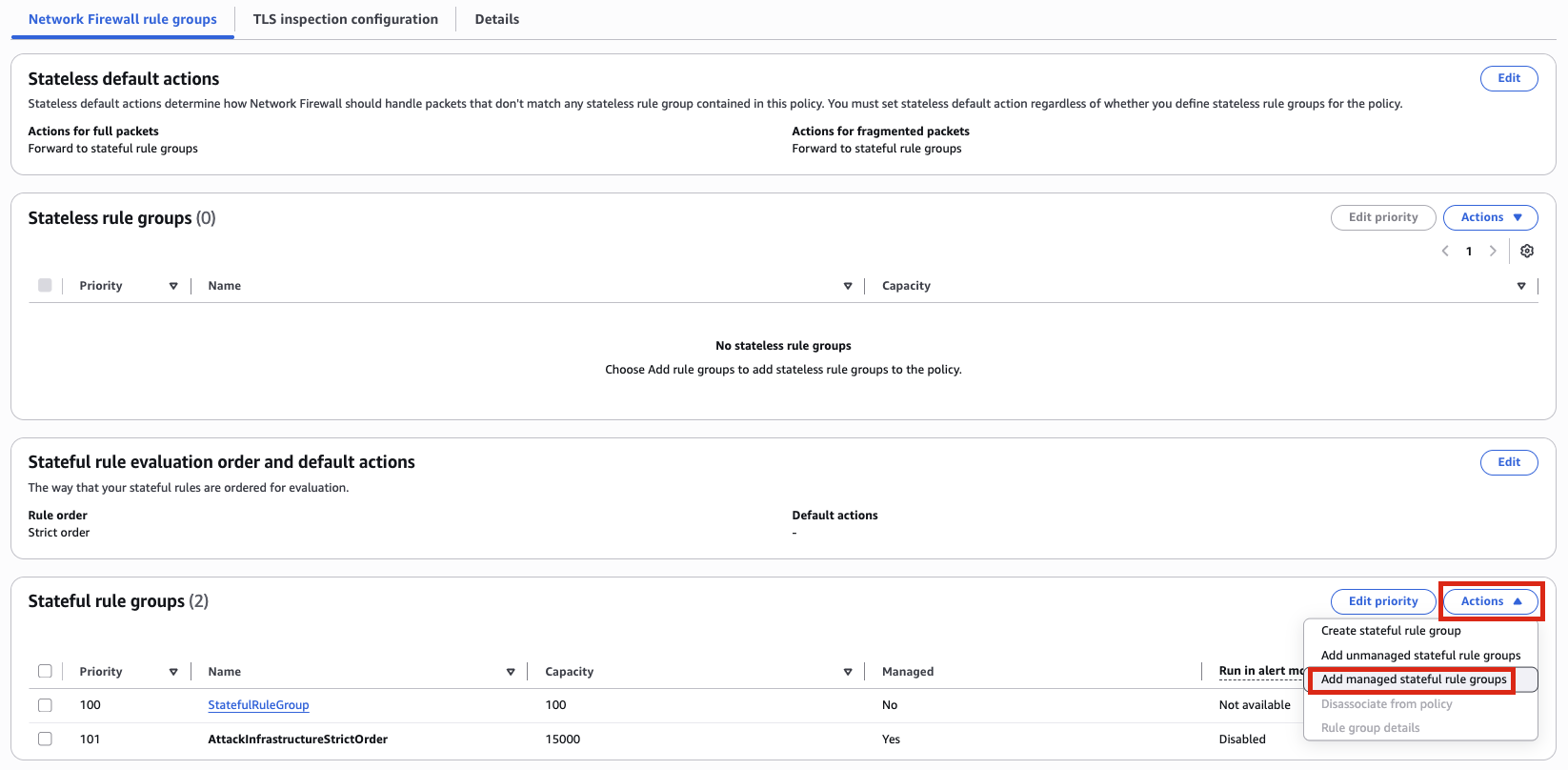Sort stateless table by Name arrow
Viewport: 1568px width, 770px height.
[x=847, y=286]
